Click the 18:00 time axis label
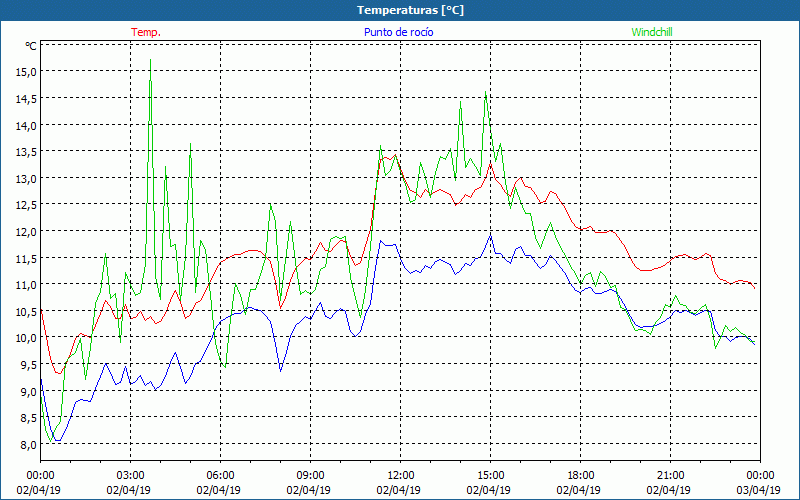This screenshot has height=500, width=800. coord(581,476)
